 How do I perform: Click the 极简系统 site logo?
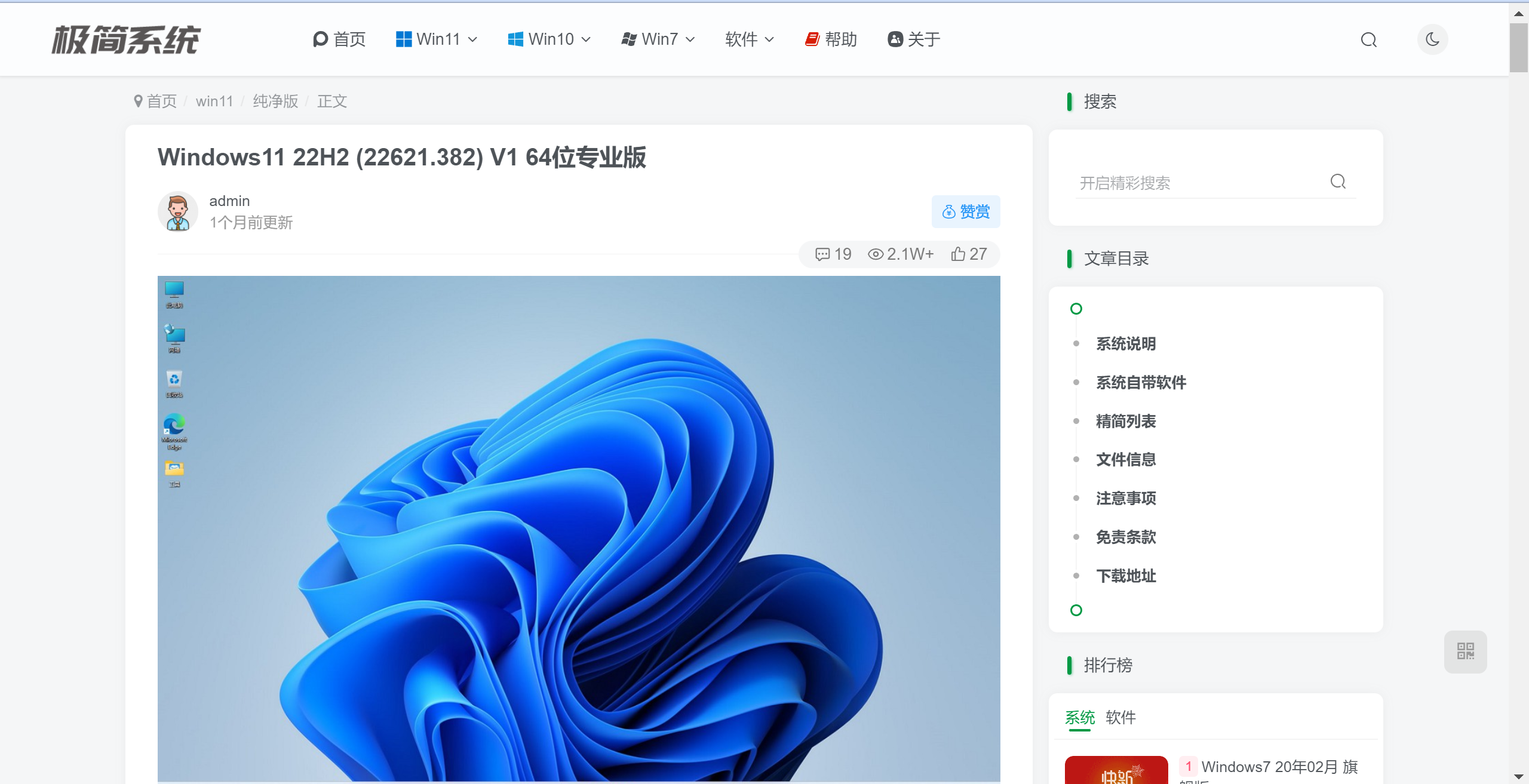[x=126, y=40]
